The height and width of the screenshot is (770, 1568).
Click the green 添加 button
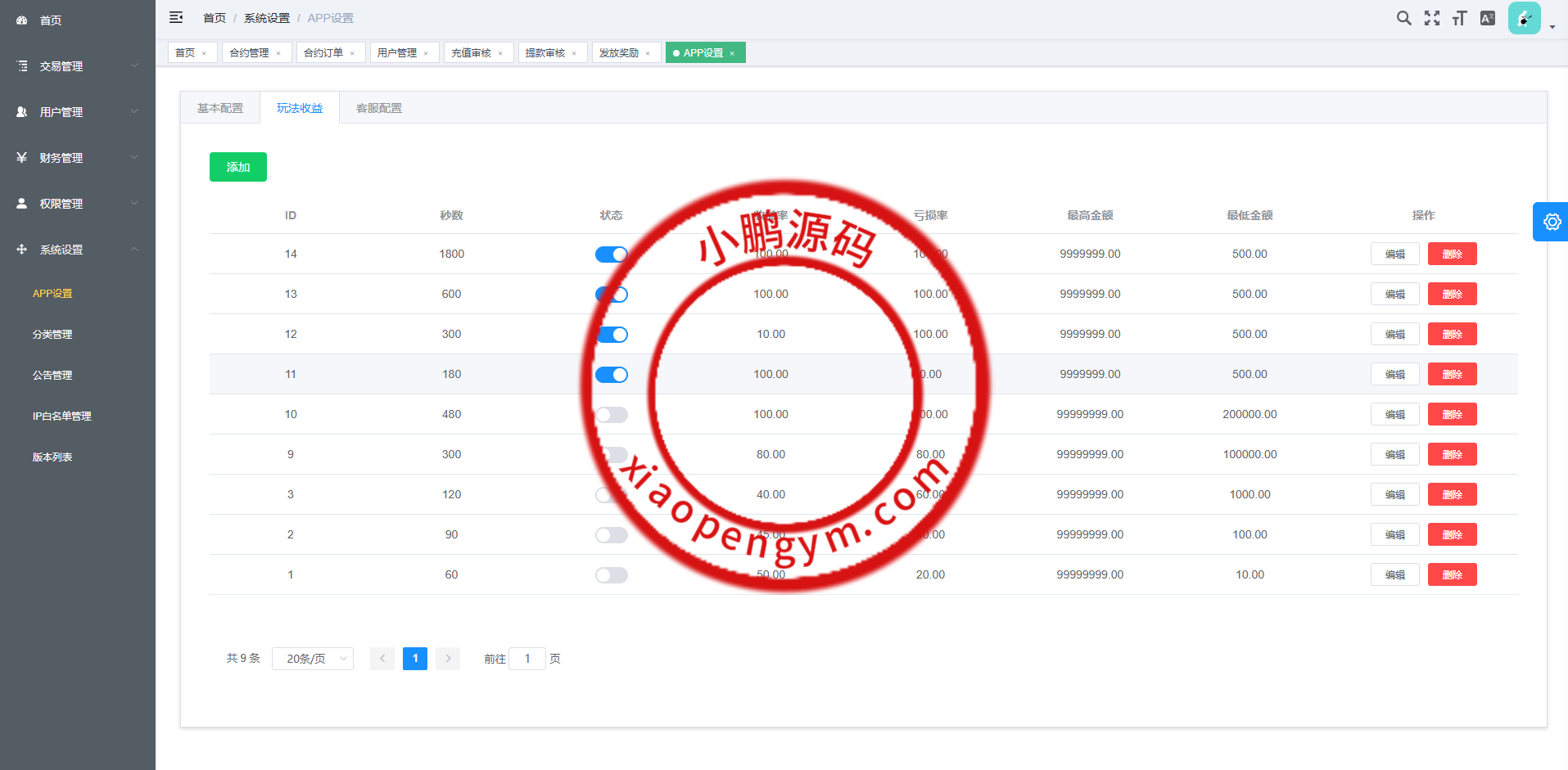coord(238,167)
